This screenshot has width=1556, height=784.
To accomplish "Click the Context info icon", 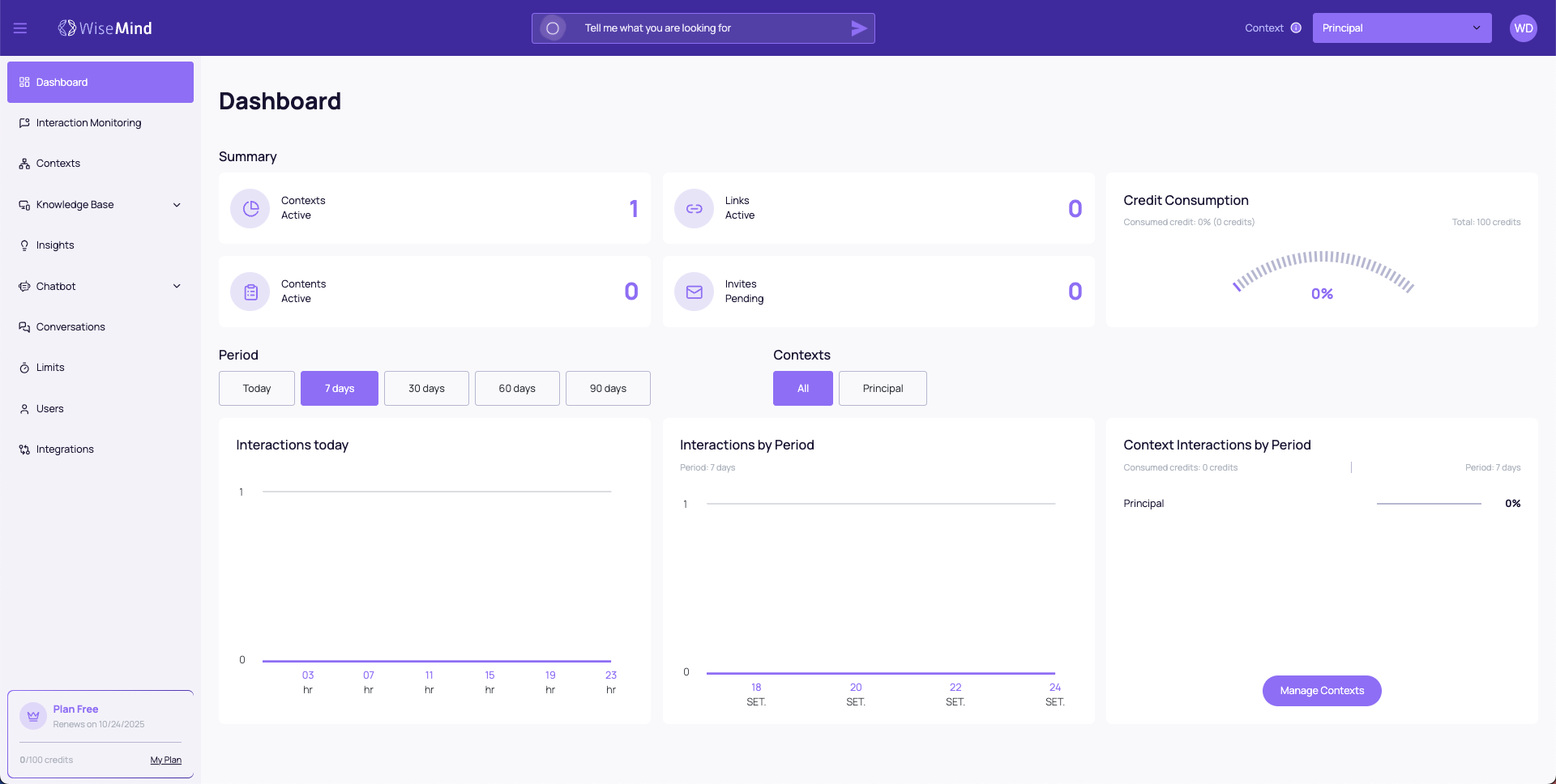I will [1296, 28].
